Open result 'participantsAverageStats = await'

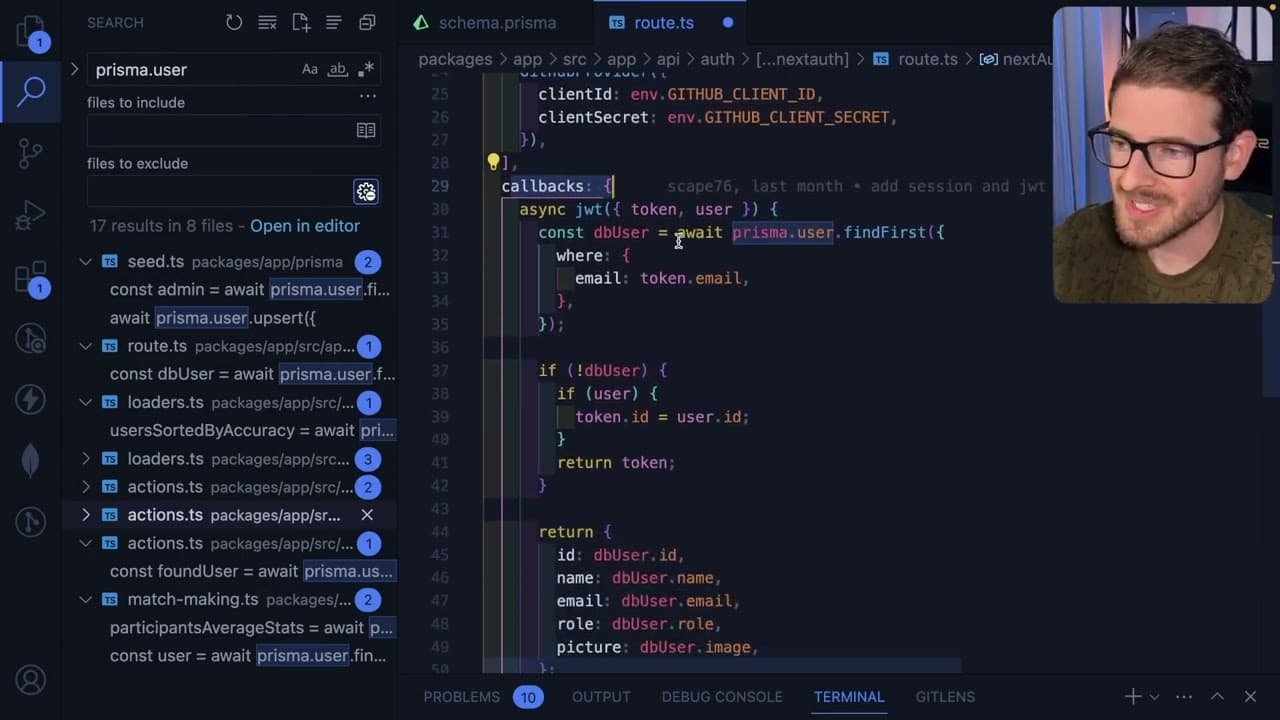point(251,628)
